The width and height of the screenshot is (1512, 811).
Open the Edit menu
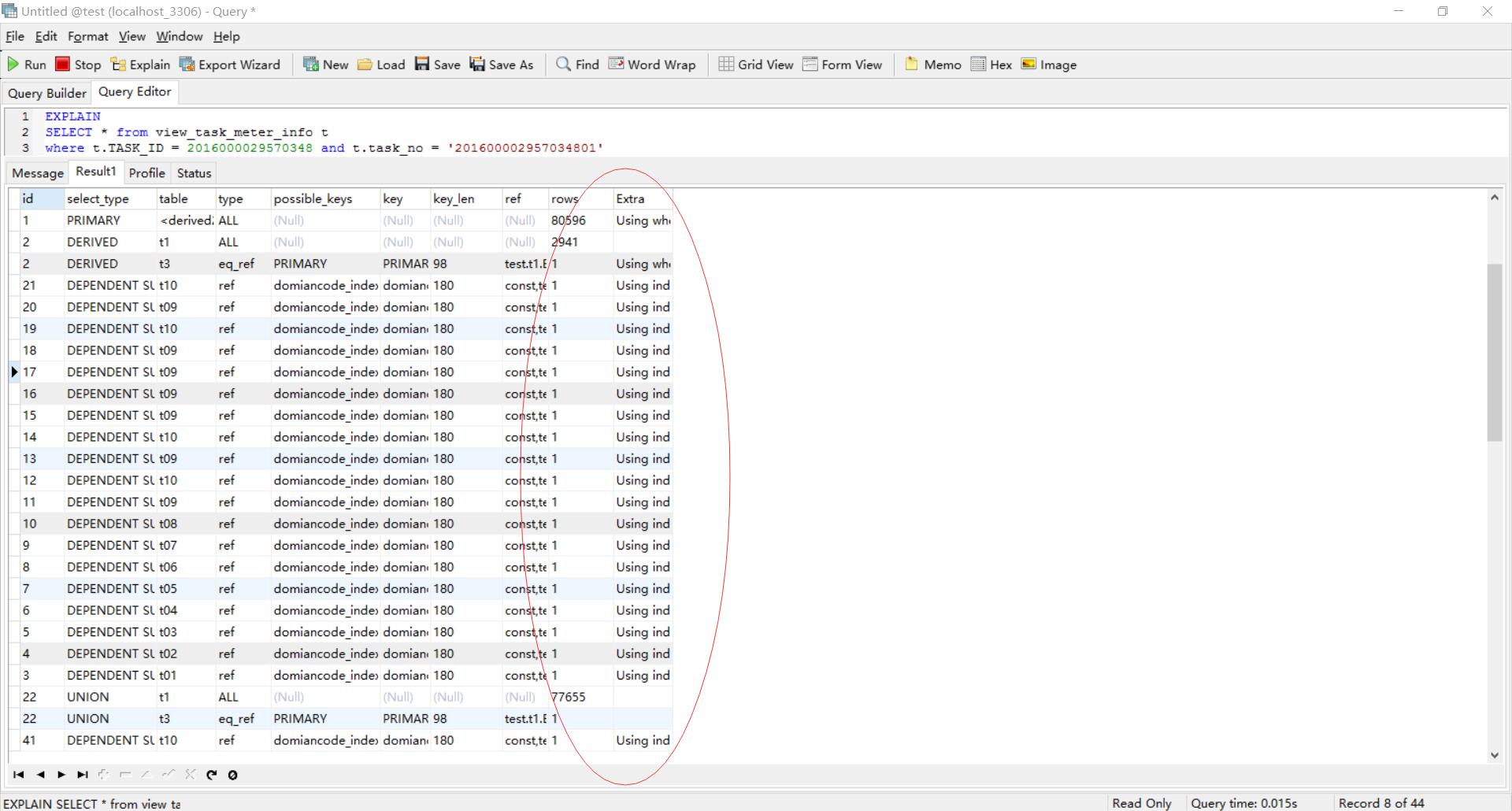pyautogui.click(x=46, y=36)
